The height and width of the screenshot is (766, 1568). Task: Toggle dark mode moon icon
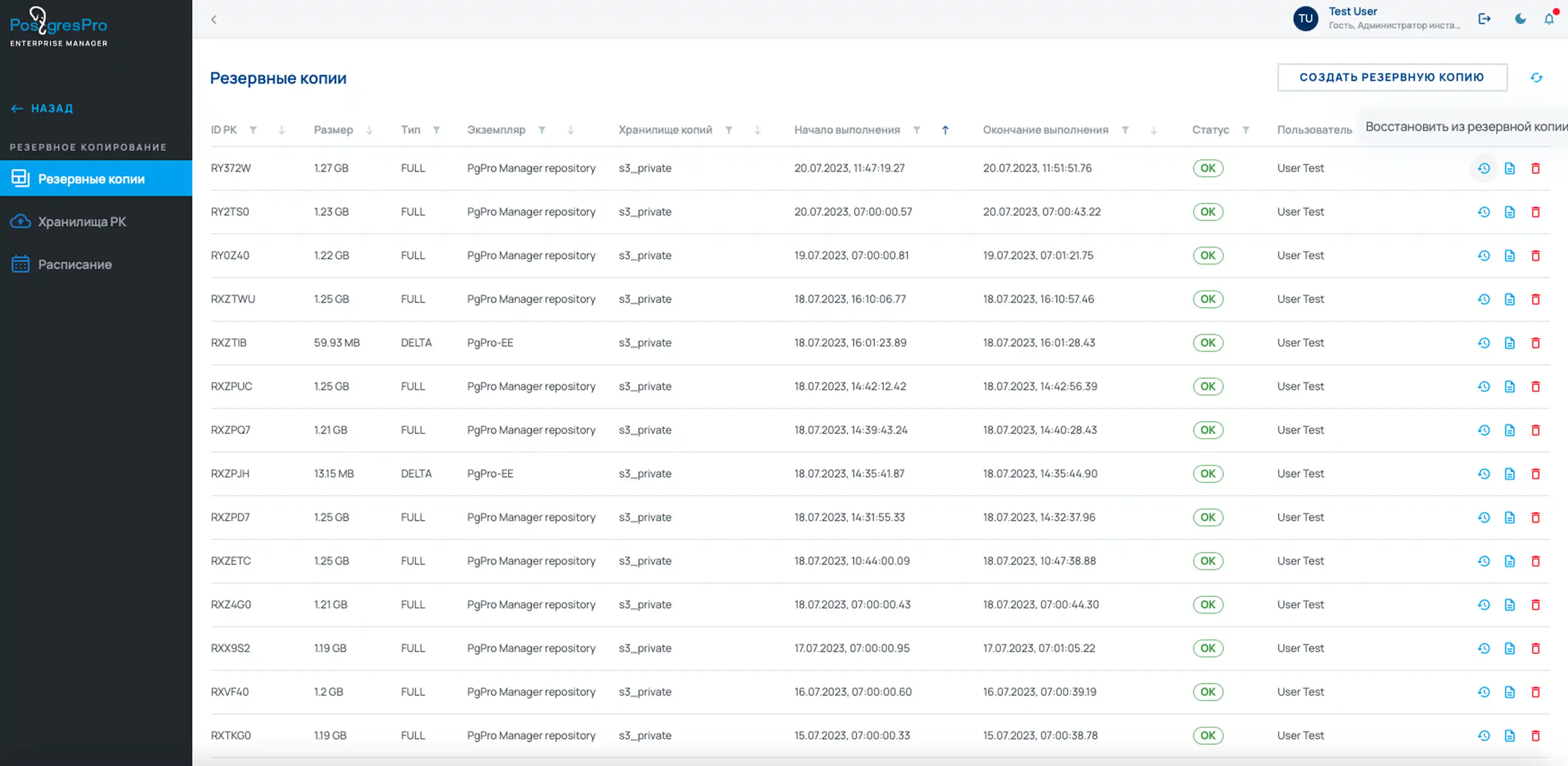click(x=1520, y=19)
